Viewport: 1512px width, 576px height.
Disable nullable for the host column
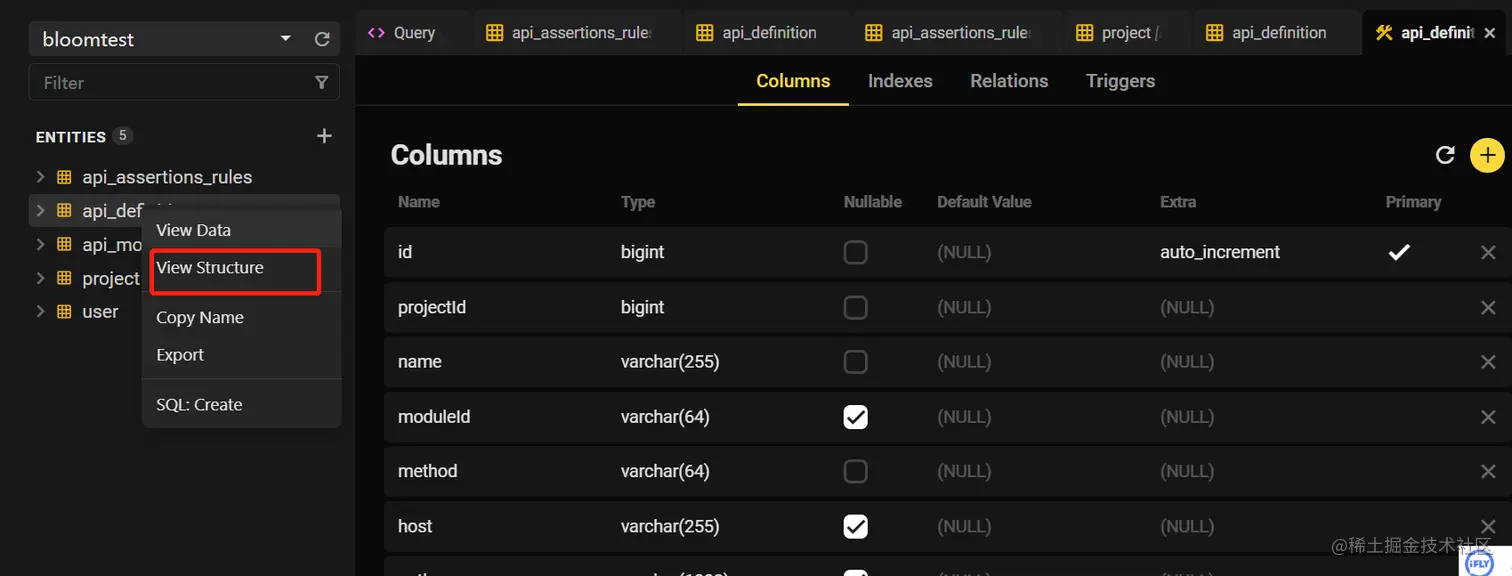855,526
